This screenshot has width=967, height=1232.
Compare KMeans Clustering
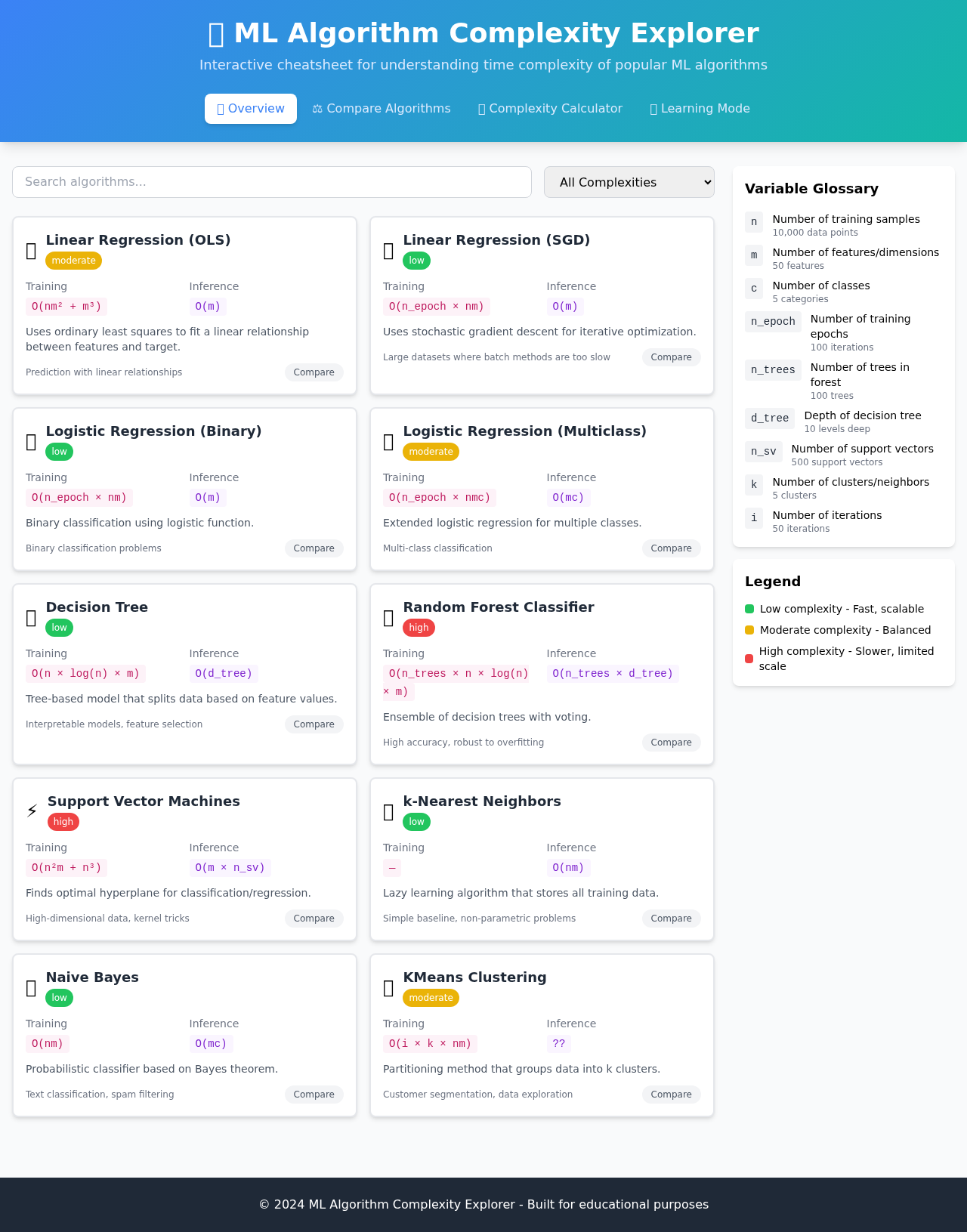672,1095
